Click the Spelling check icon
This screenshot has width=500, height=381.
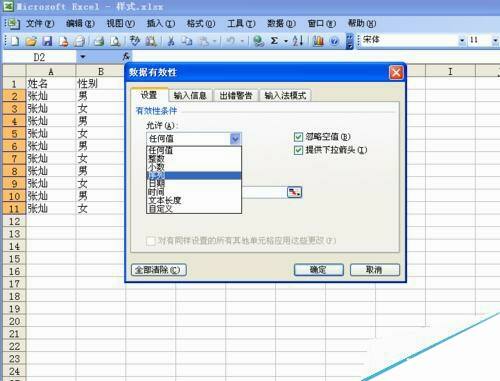pyautogui.click(x=135, y=41)
